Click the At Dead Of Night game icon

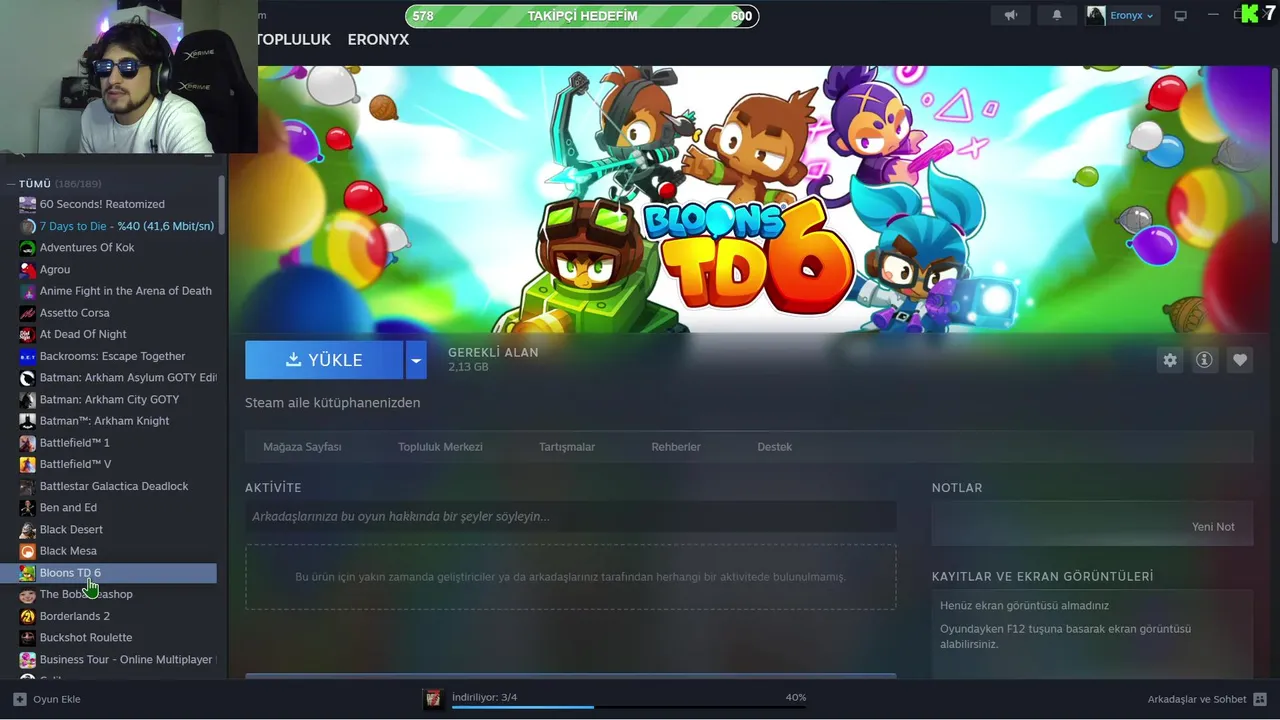[x=28, y=334]
